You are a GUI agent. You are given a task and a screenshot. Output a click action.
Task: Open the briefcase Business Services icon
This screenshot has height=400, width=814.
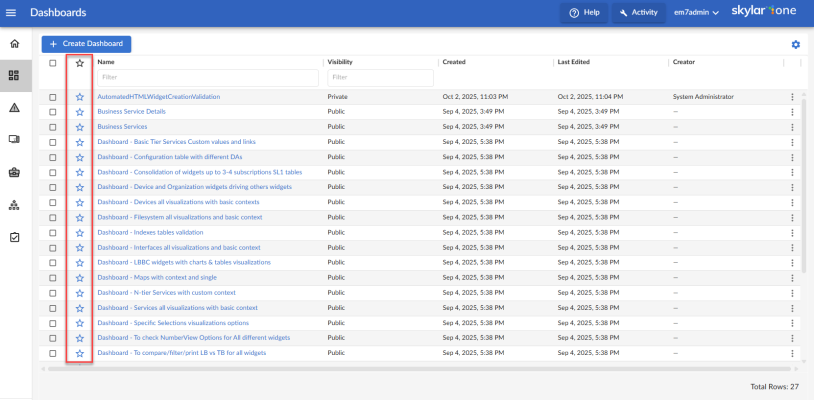(14, 172)
